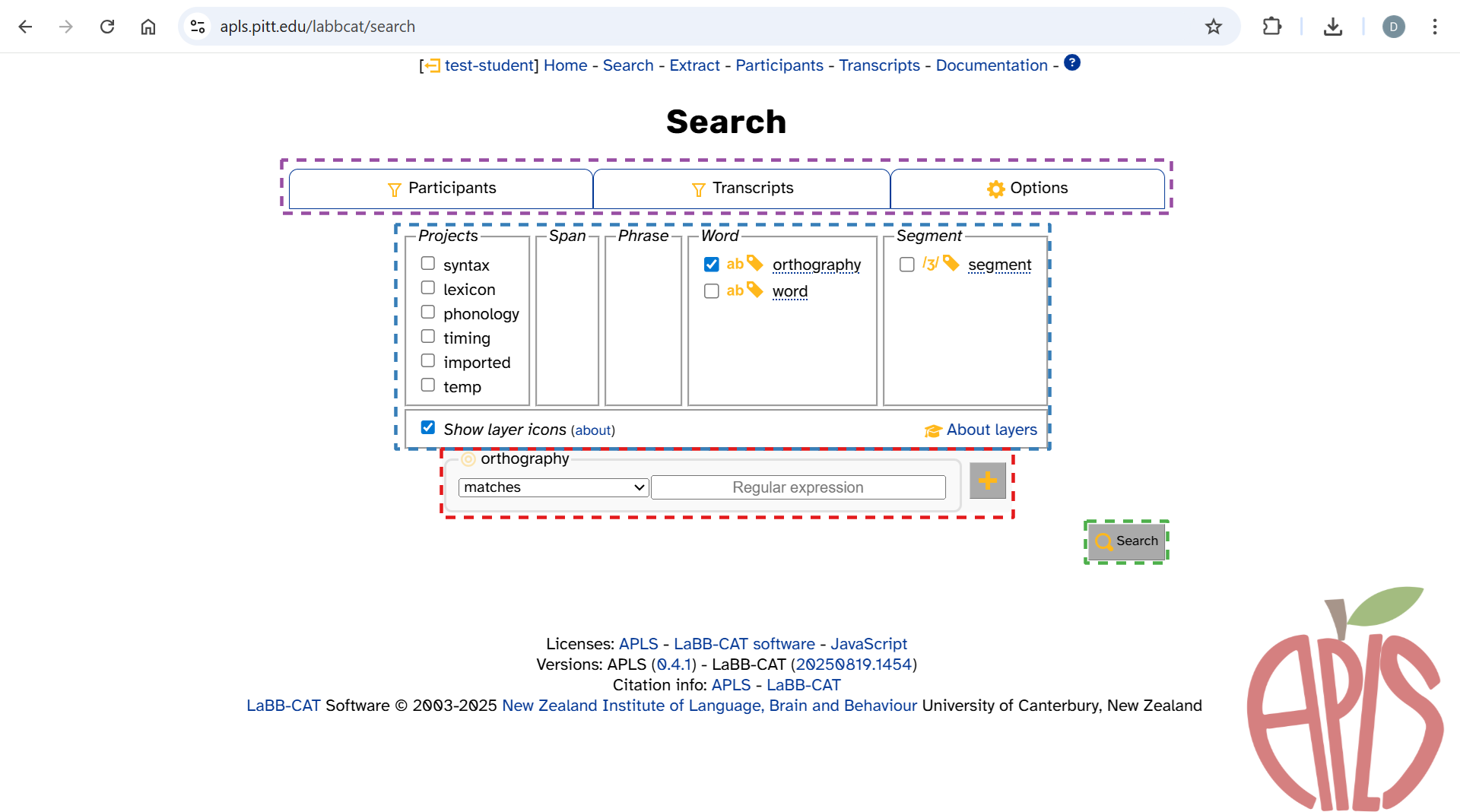Toggle the Show layer icons checkbox
Image resolution: width=1460 pixels, height=812 pixels.
428,428
